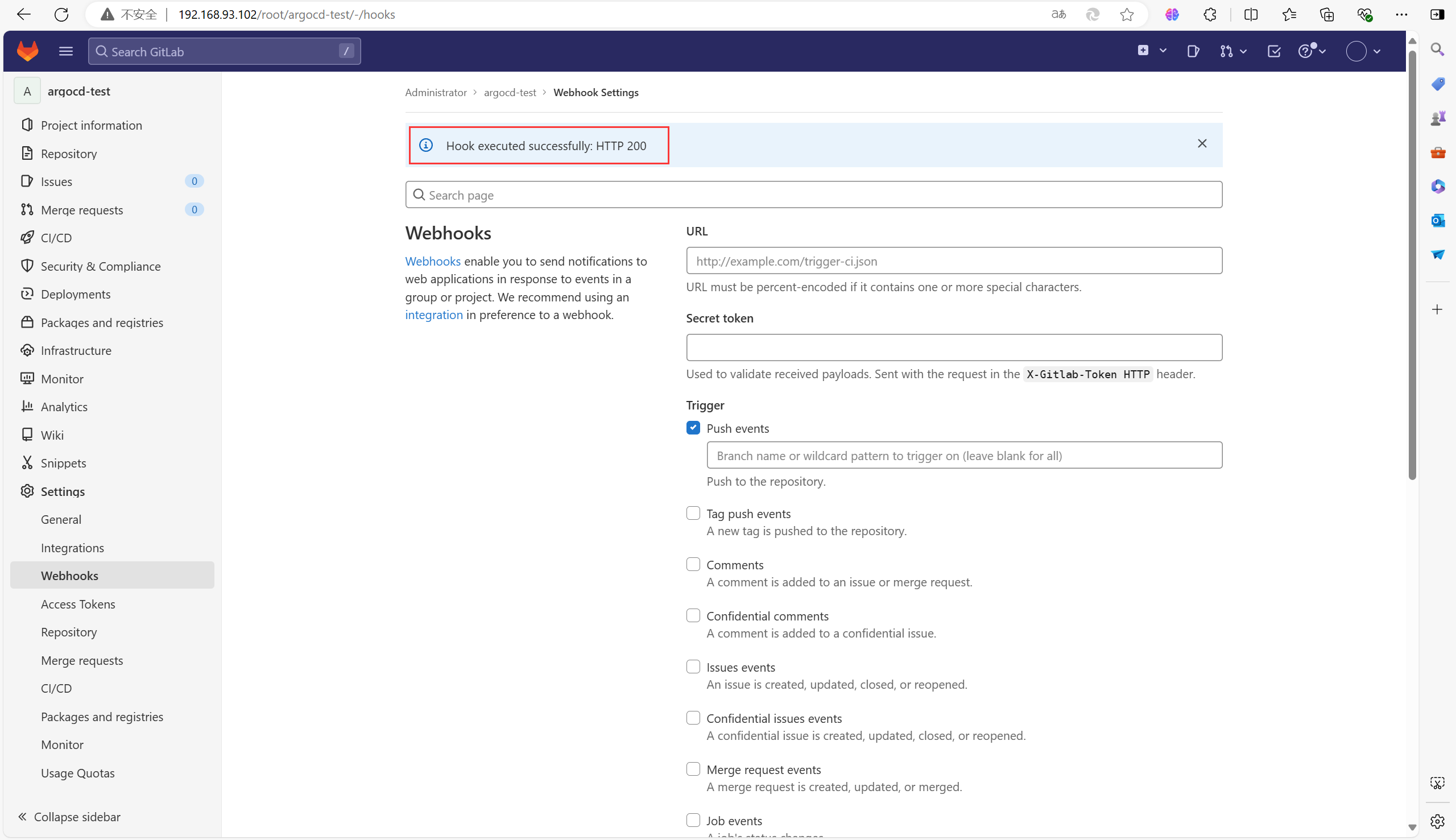Click the browser address bar URL

coord(287,14)
